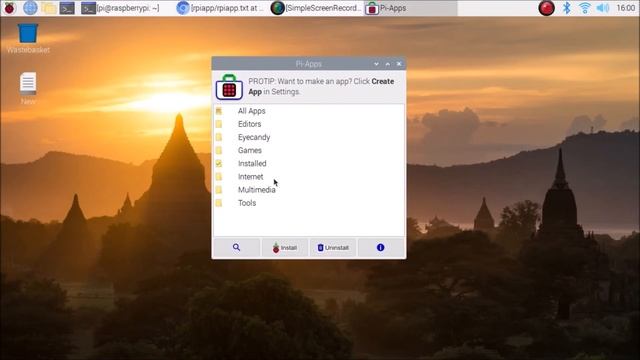Switch to the pi@raspberrypi terminal window
640x360 pixels.
click(120, 8)
